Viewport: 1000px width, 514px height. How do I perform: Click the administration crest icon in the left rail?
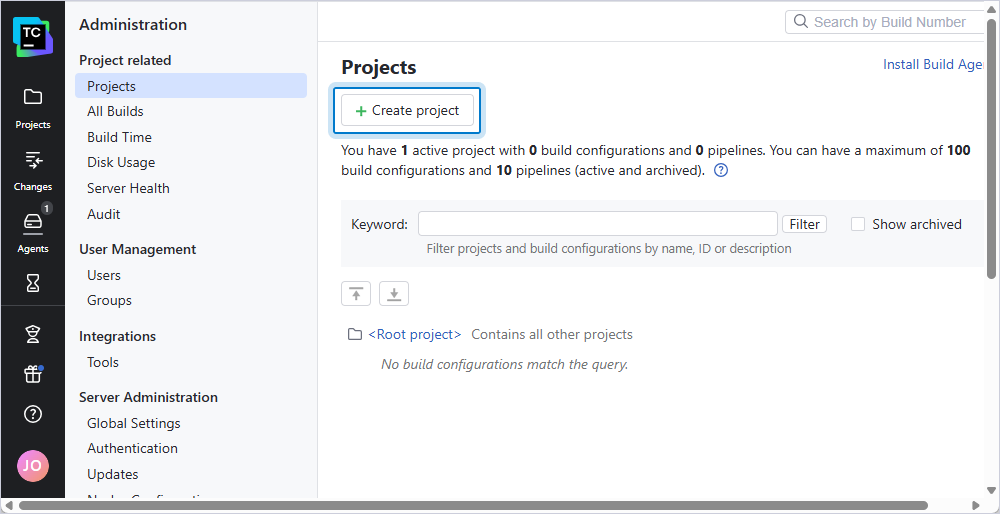pyautogui.click(x=33, y=334)
